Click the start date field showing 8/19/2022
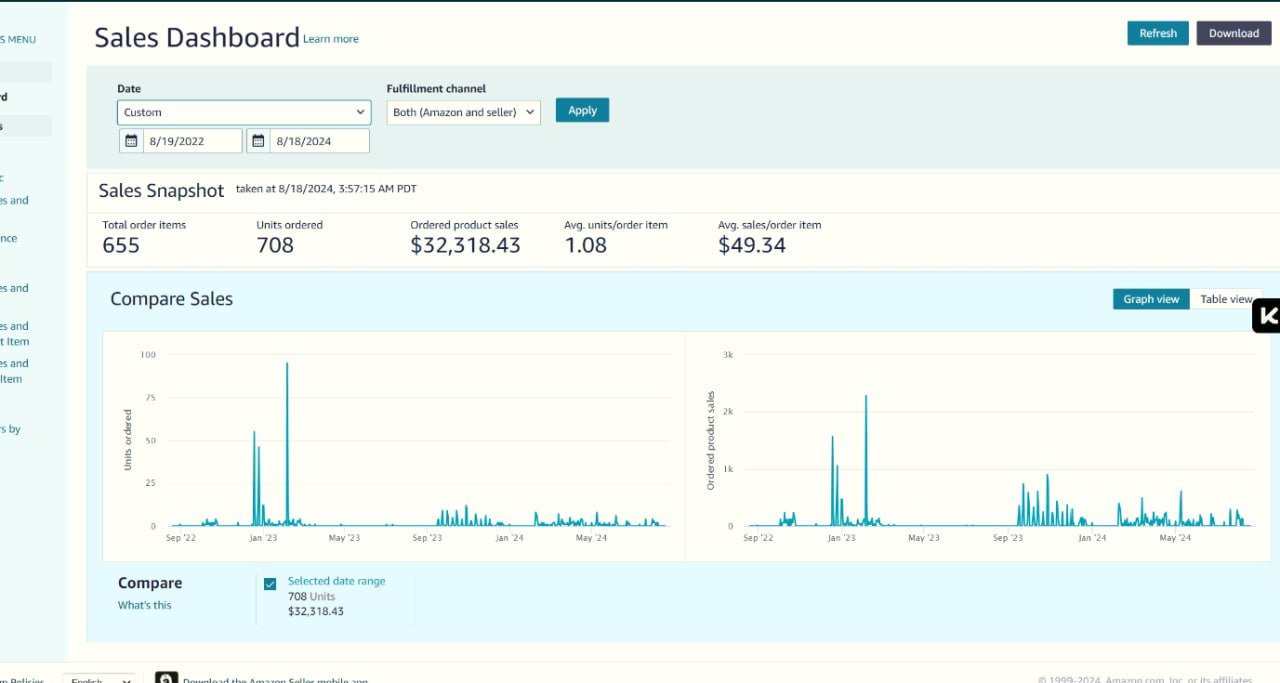Screen dimensions: 1280x683 pyautogui.click(x=192, y=141)
